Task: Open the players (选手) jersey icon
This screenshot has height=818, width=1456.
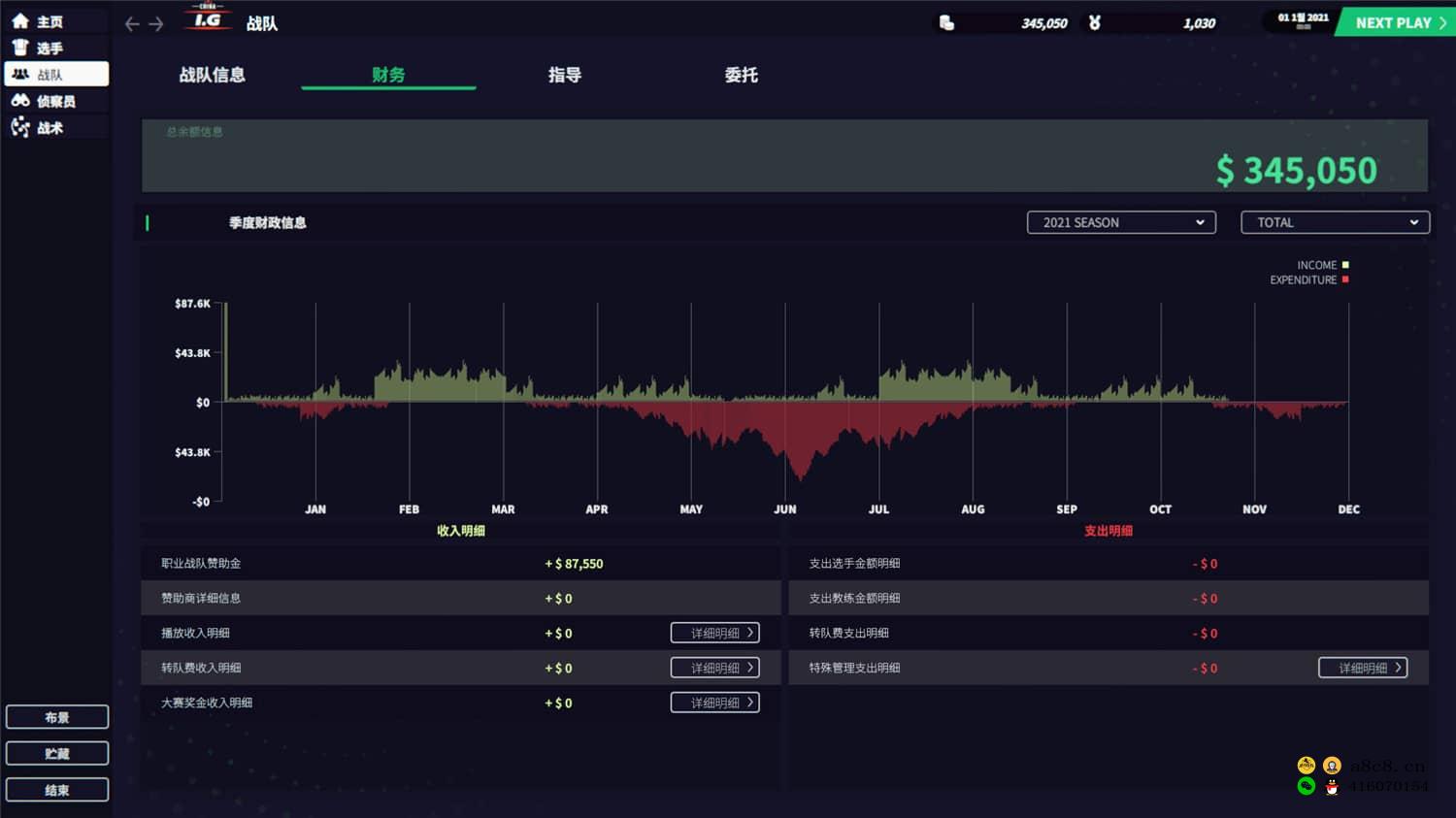Action: pos(20,48)
